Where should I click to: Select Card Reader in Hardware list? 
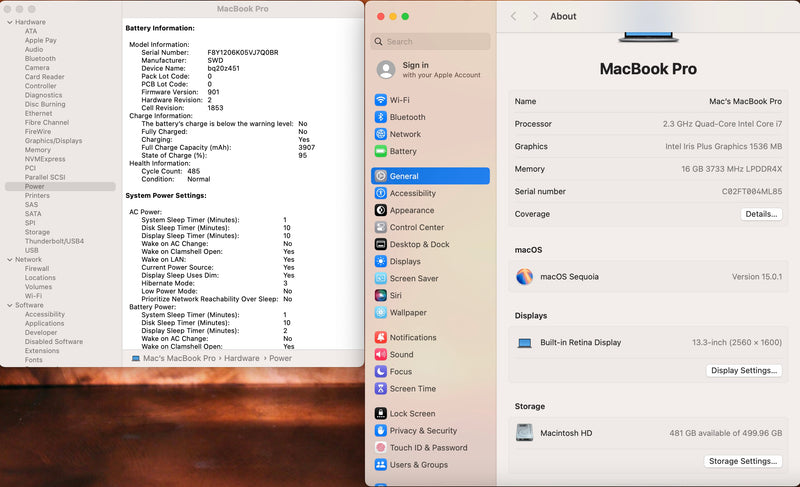[44, 77]
